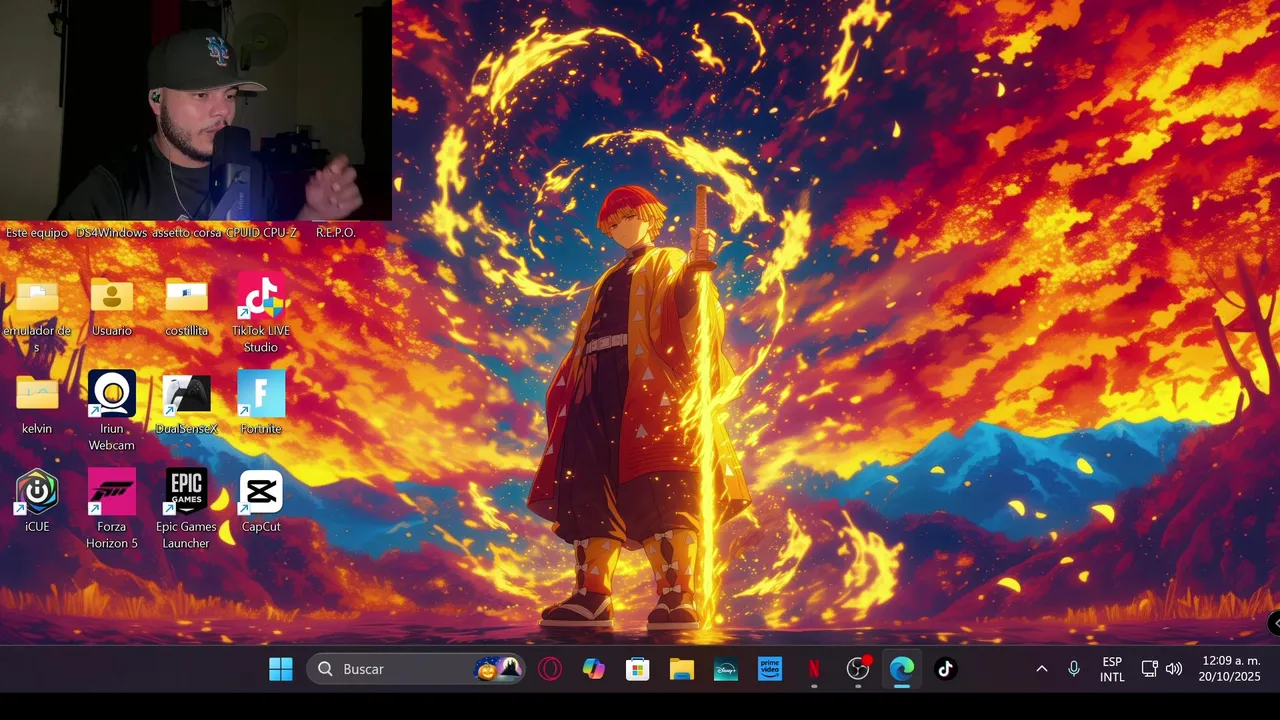
Task: Open TikTok from the taskbar
Action: (946, 669)
